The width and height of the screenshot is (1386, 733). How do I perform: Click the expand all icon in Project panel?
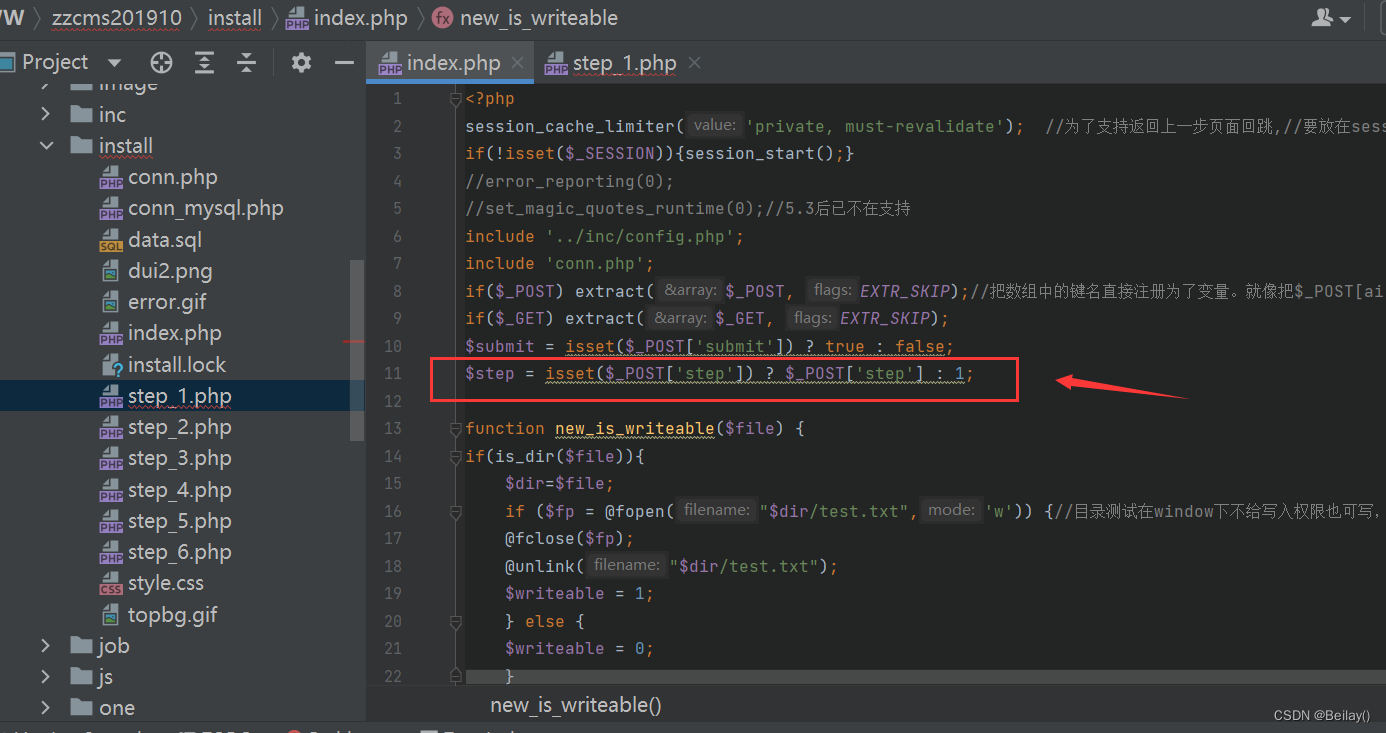pyautogui.click(x=204, y=63)
